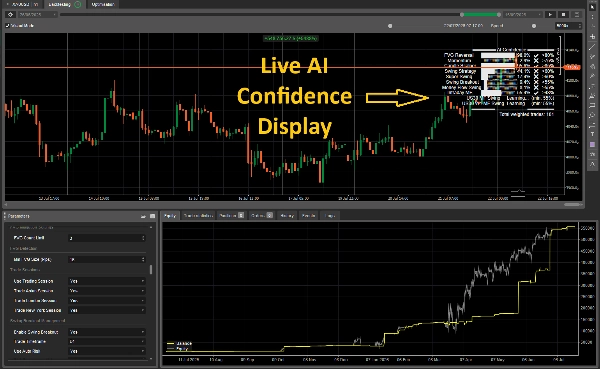Open the History tab
This screenshot has height=369, width=600.
[x=287, y=216]
